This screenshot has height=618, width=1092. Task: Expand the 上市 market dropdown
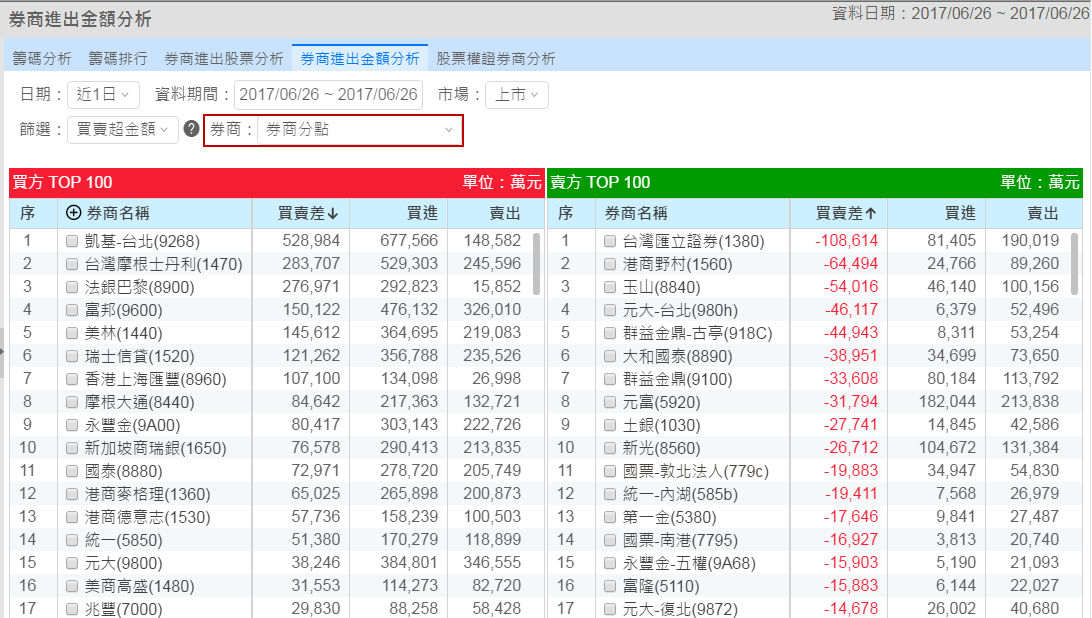516,95
